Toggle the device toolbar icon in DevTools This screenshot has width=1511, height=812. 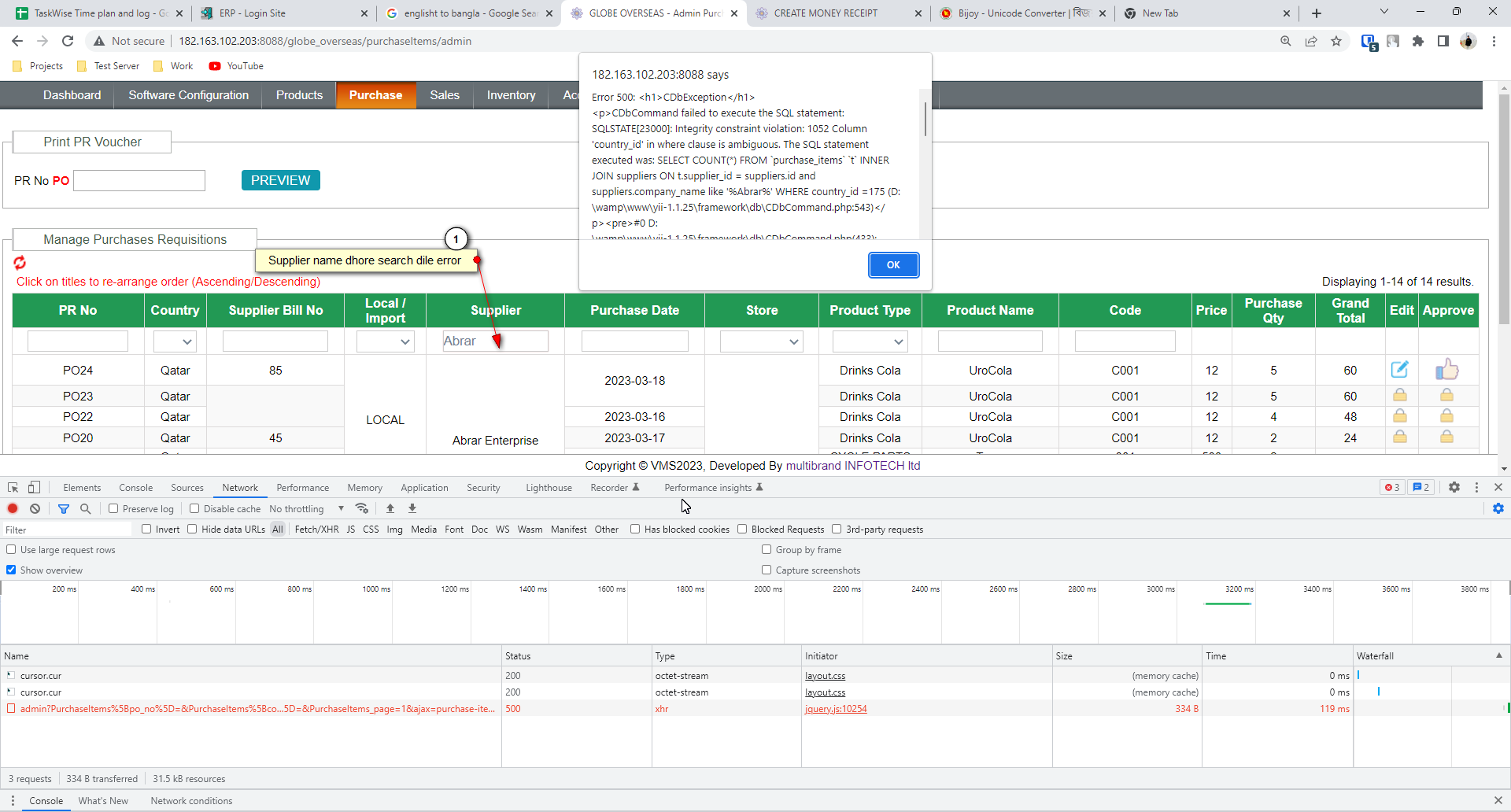(x=34, y=487)
